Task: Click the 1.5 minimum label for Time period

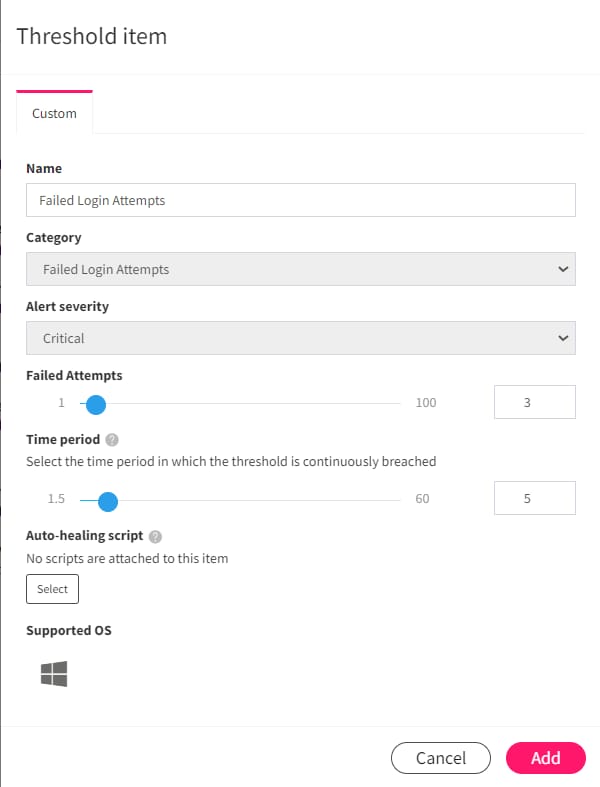Action: pos(56,499)
